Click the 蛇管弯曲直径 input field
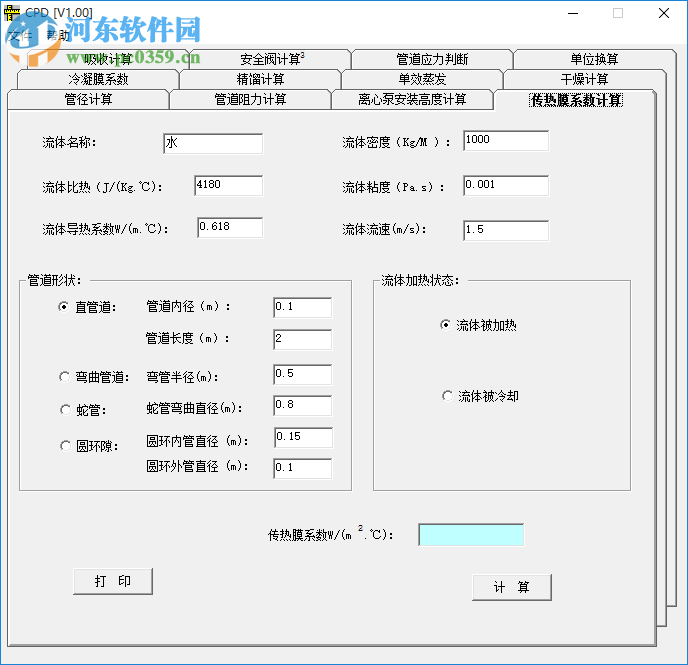The height and width of the screenshot is (665, 688). [303, 406]
